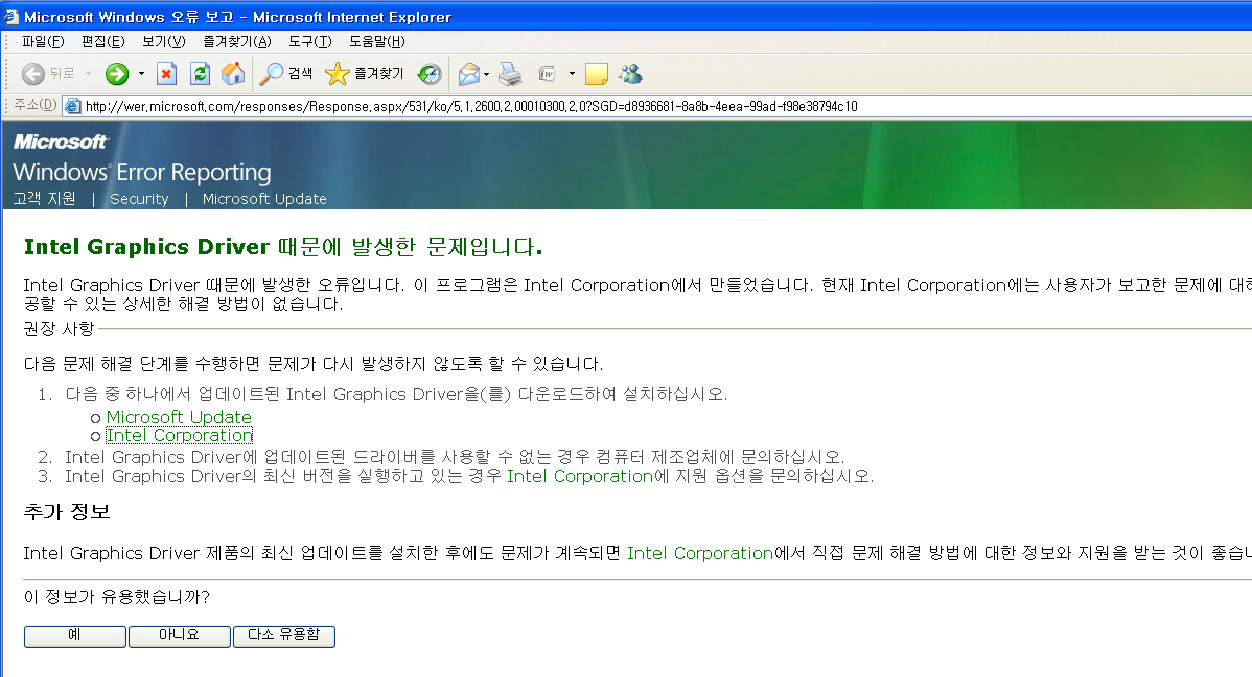1252x677 pixels.
Task: Click the 권장 사항 section label
Action: click(59, 328)
